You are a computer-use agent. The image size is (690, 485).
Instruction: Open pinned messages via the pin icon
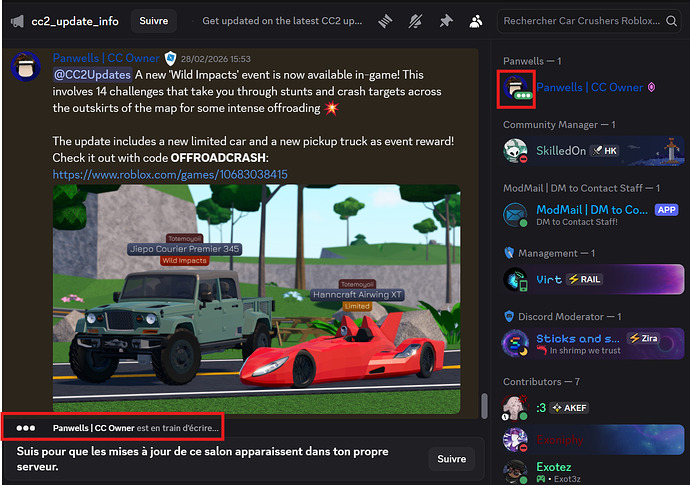click(x=443, y=20)
